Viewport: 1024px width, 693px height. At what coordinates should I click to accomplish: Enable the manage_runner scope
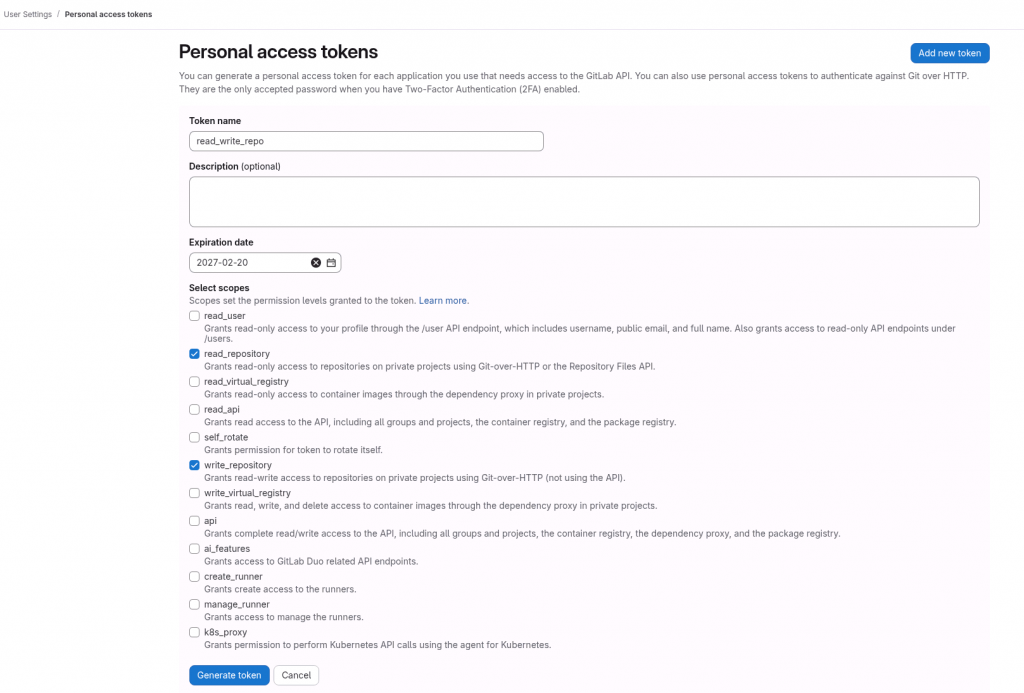coord(195,605)
